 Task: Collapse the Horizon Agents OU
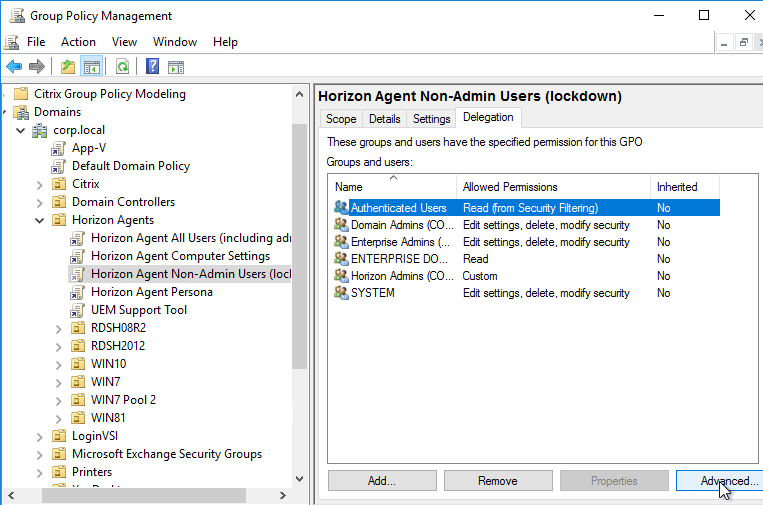coord(39,220)
